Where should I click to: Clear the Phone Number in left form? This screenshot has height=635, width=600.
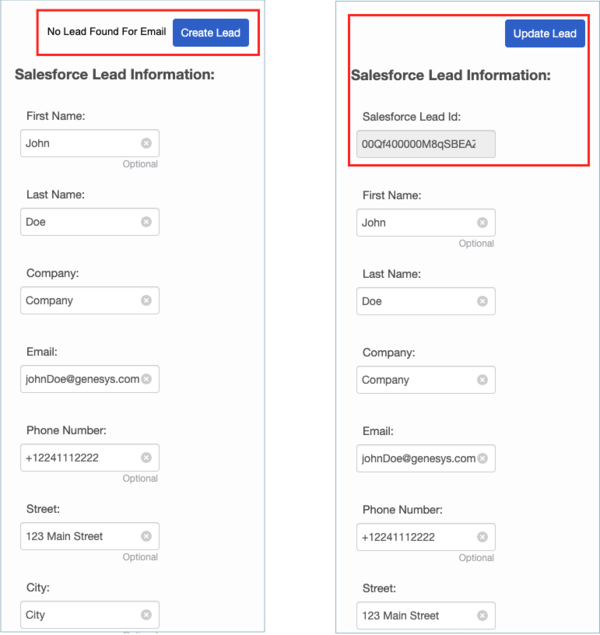[146, 457]
